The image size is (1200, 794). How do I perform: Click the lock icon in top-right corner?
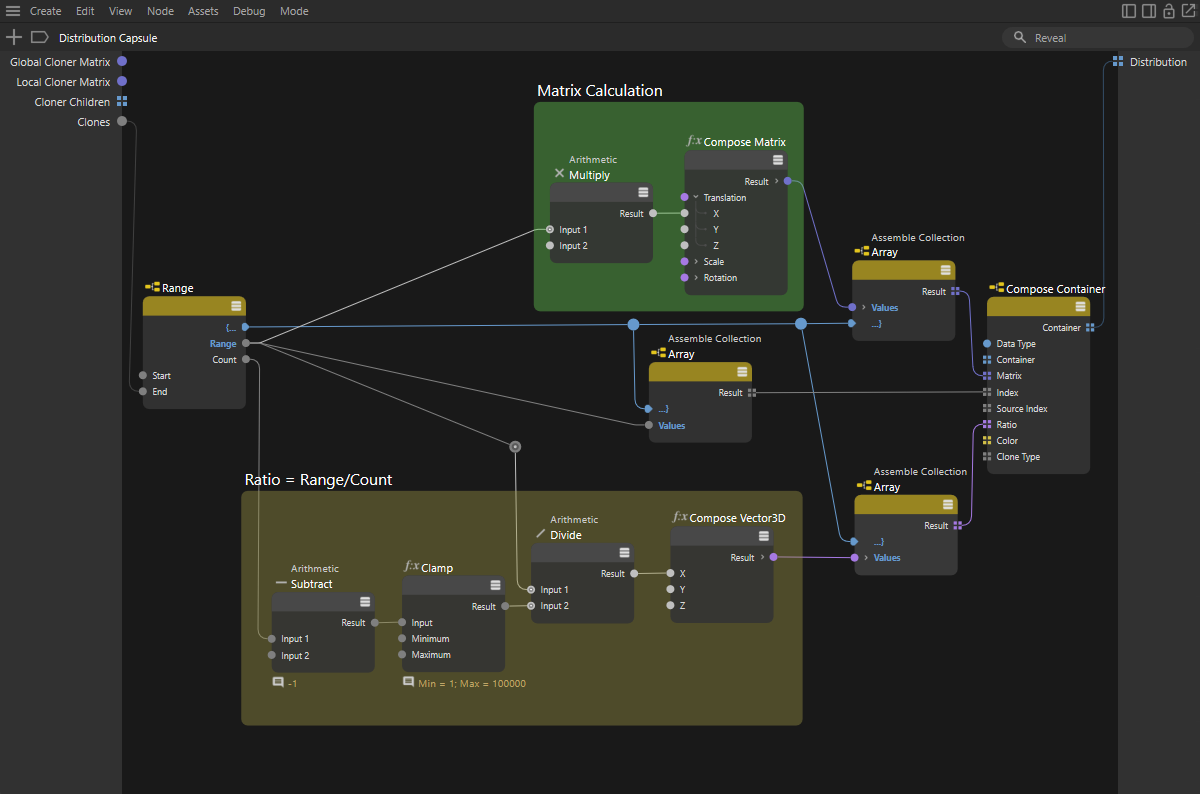pyautogui.click(x=1168, y=11)
